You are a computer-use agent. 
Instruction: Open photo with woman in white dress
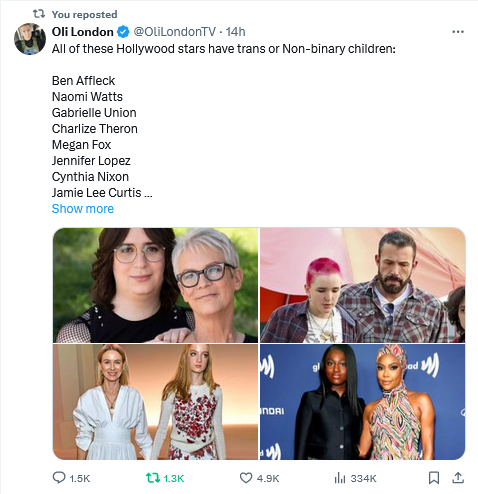[x=155, y=402]
